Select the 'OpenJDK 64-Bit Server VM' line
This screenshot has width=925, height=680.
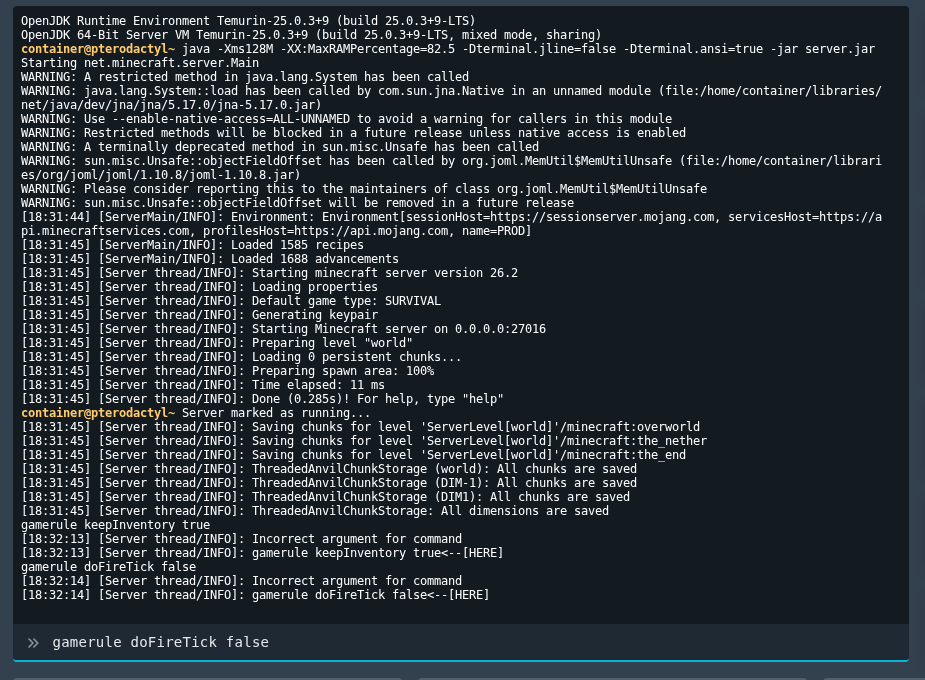click(x=311, y=35)
